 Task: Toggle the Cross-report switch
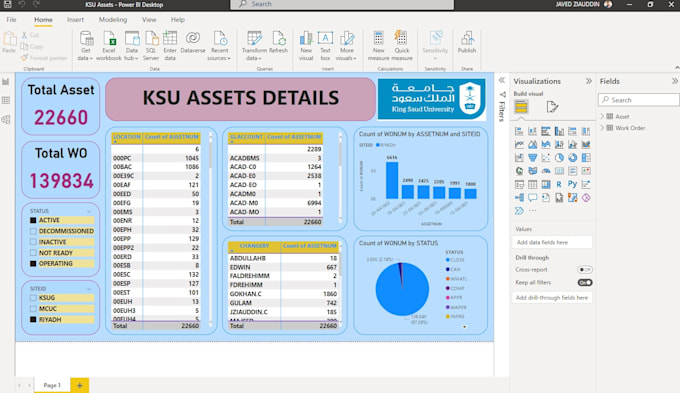click(585, 269)
